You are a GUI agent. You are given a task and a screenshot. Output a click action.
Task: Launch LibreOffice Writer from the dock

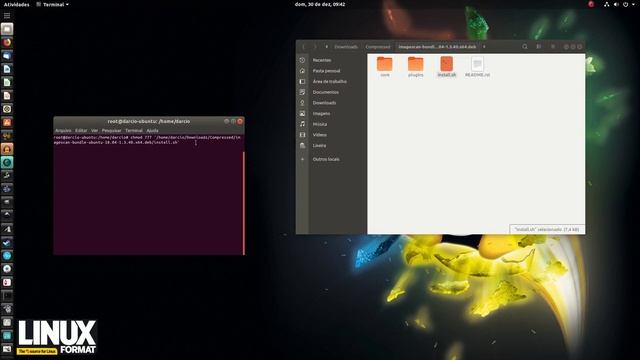pyautogui.click(x=7, y=69)
